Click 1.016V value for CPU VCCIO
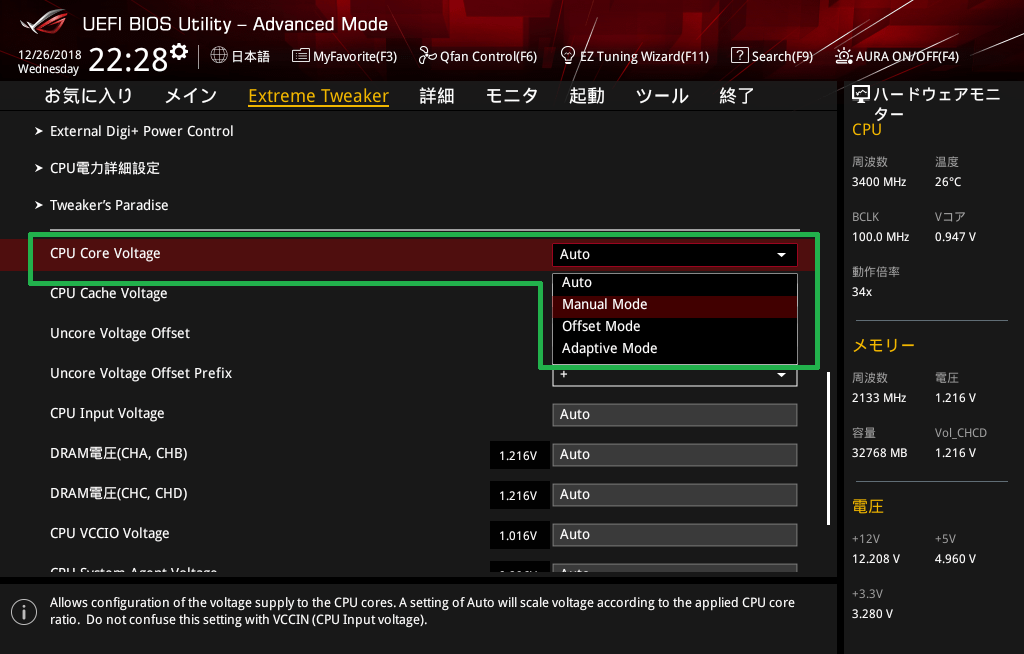The width and height of the screenshot is (1024, 654). [518, 536]
